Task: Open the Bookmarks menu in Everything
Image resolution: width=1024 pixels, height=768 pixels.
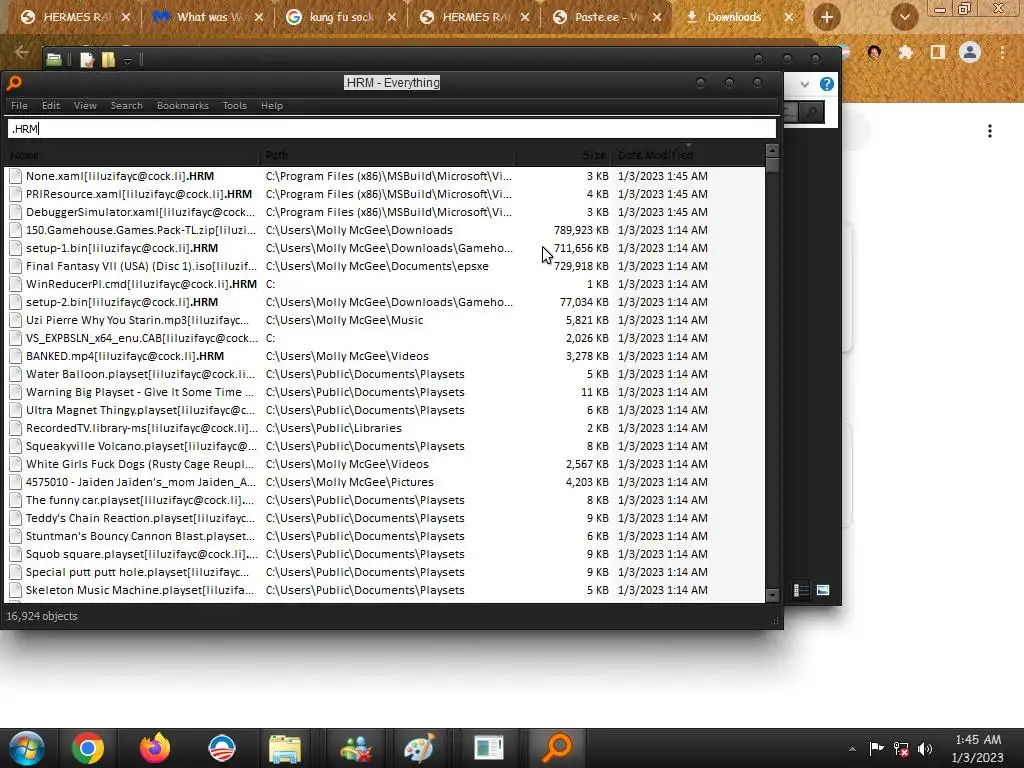Action: tap(182, 105)
